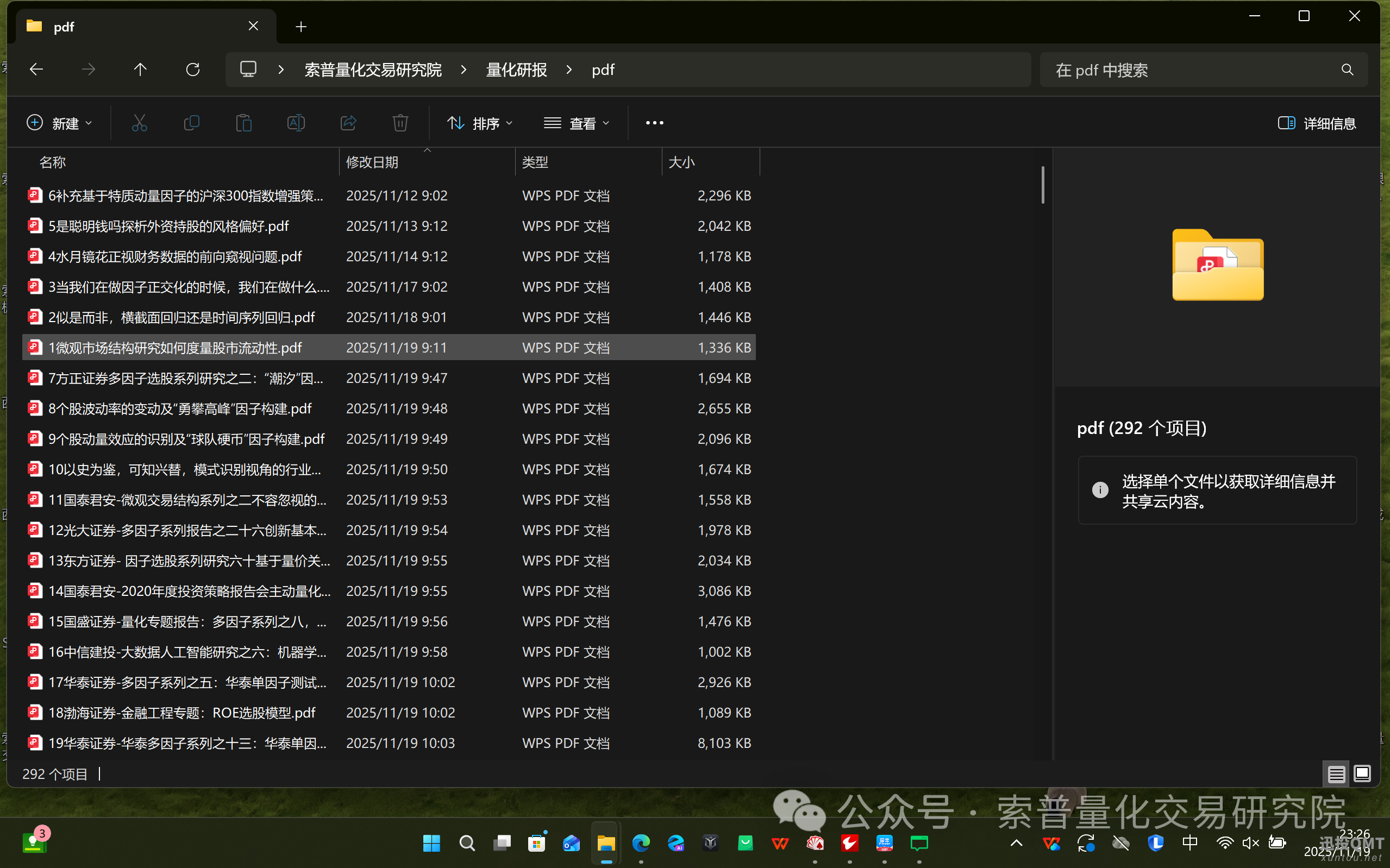The height and width of the screenshot is (868, 1390).
Task: Open the see more ellipsis menu
Action: coord(655,122)
